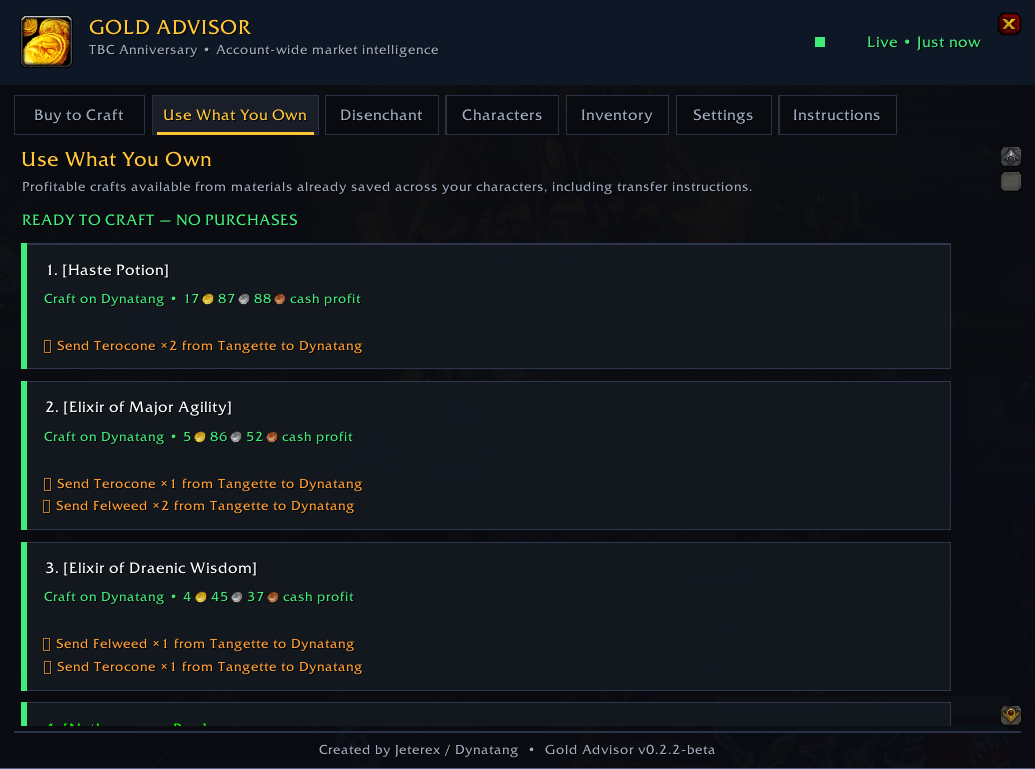Open the Characters tab
Viewport: 1035px width, 769px height.
pos(502,115)
